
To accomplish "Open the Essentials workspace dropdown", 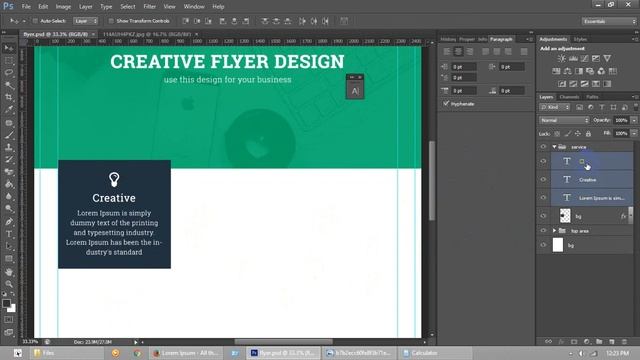I will pos(609,21).
